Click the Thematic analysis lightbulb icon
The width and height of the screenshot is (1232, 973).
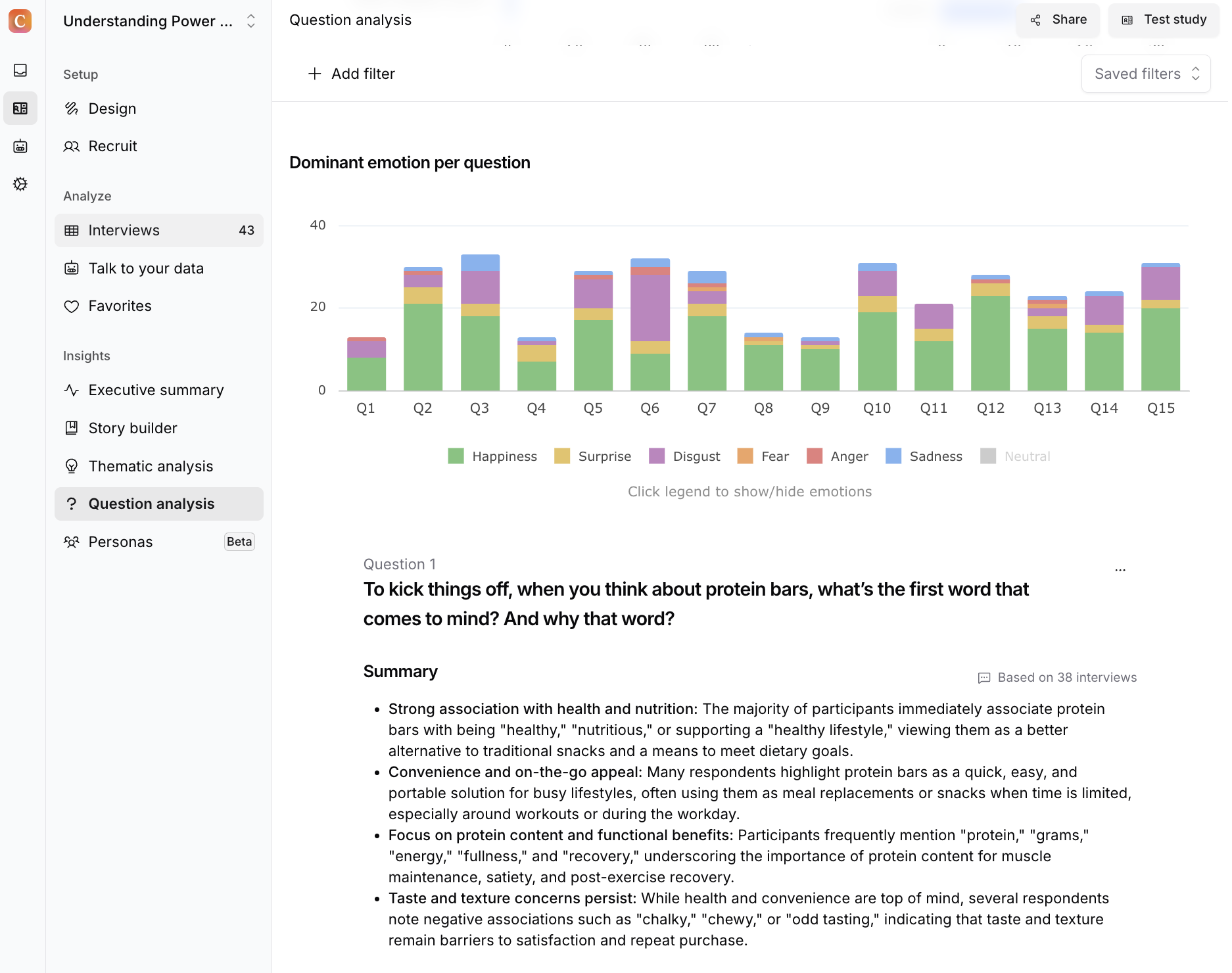tap(72, 466)
